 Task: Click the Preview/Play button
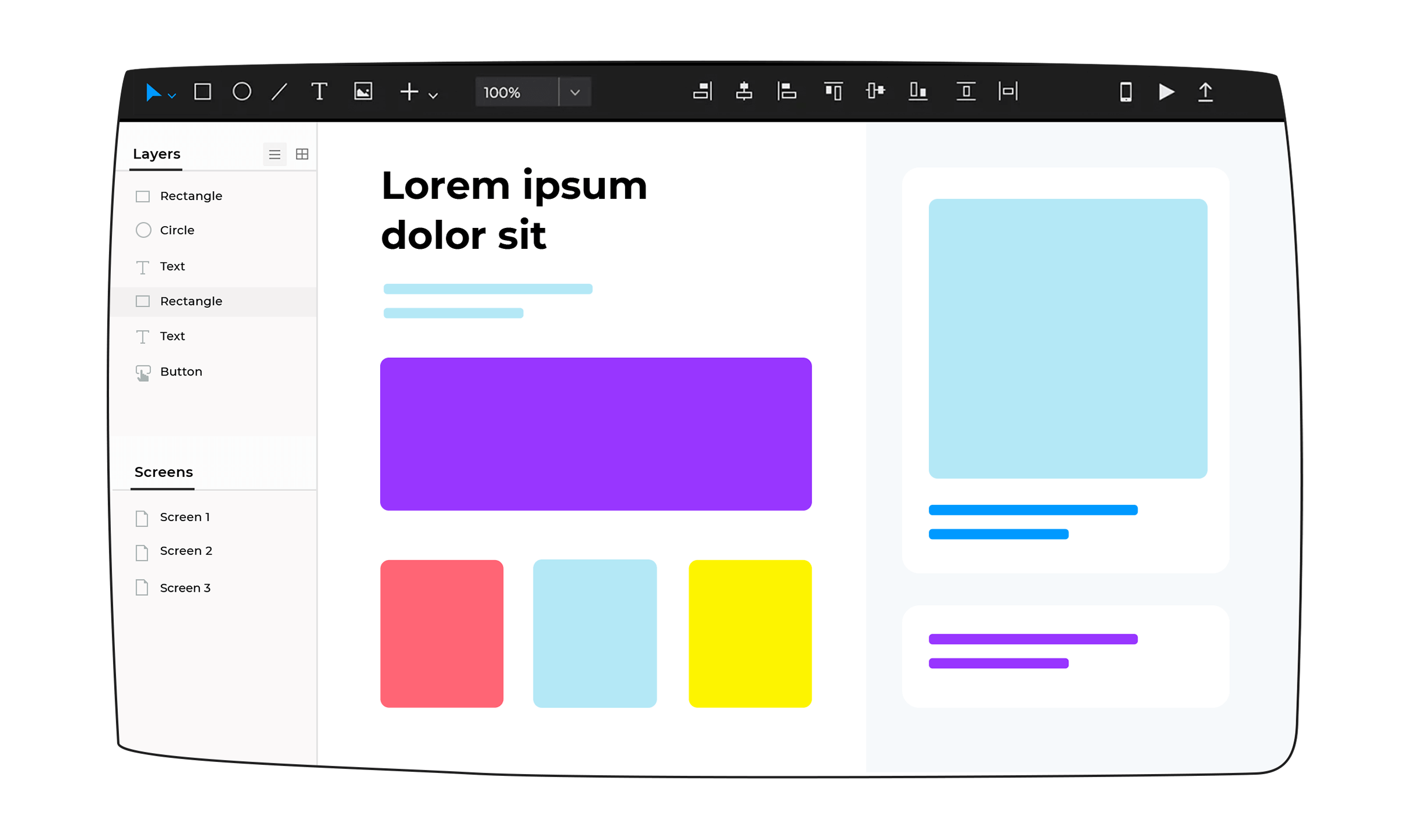tap(1166, 92)
